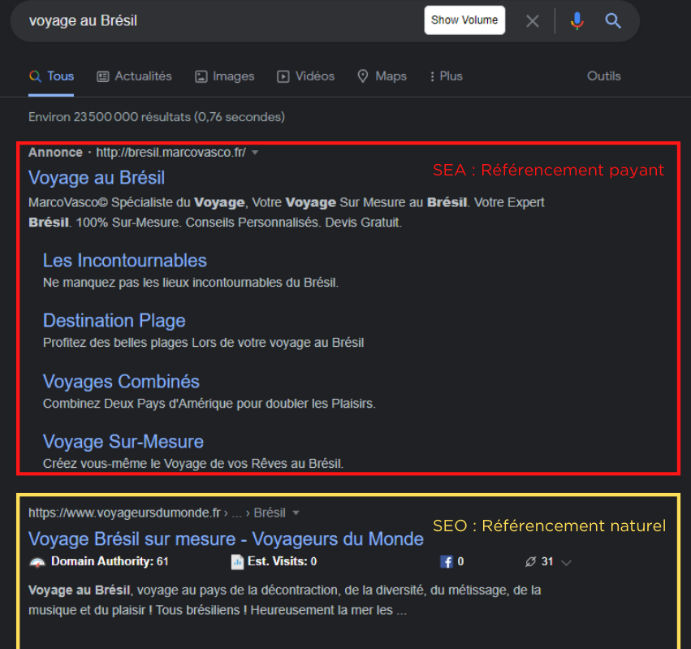Image resolution: width=691 pixels, height=649 pixels.
Task: Click the Facebook shares icon
Action: tap(446, 562)
